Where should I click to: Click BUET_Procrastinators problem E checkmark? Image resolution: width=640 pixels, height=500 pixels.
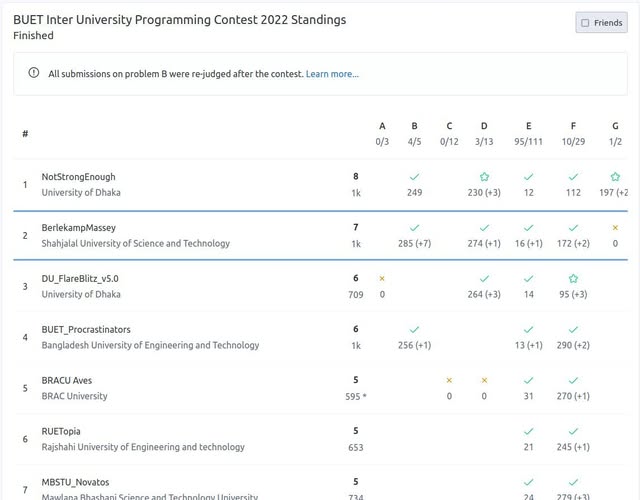point(529,329)
